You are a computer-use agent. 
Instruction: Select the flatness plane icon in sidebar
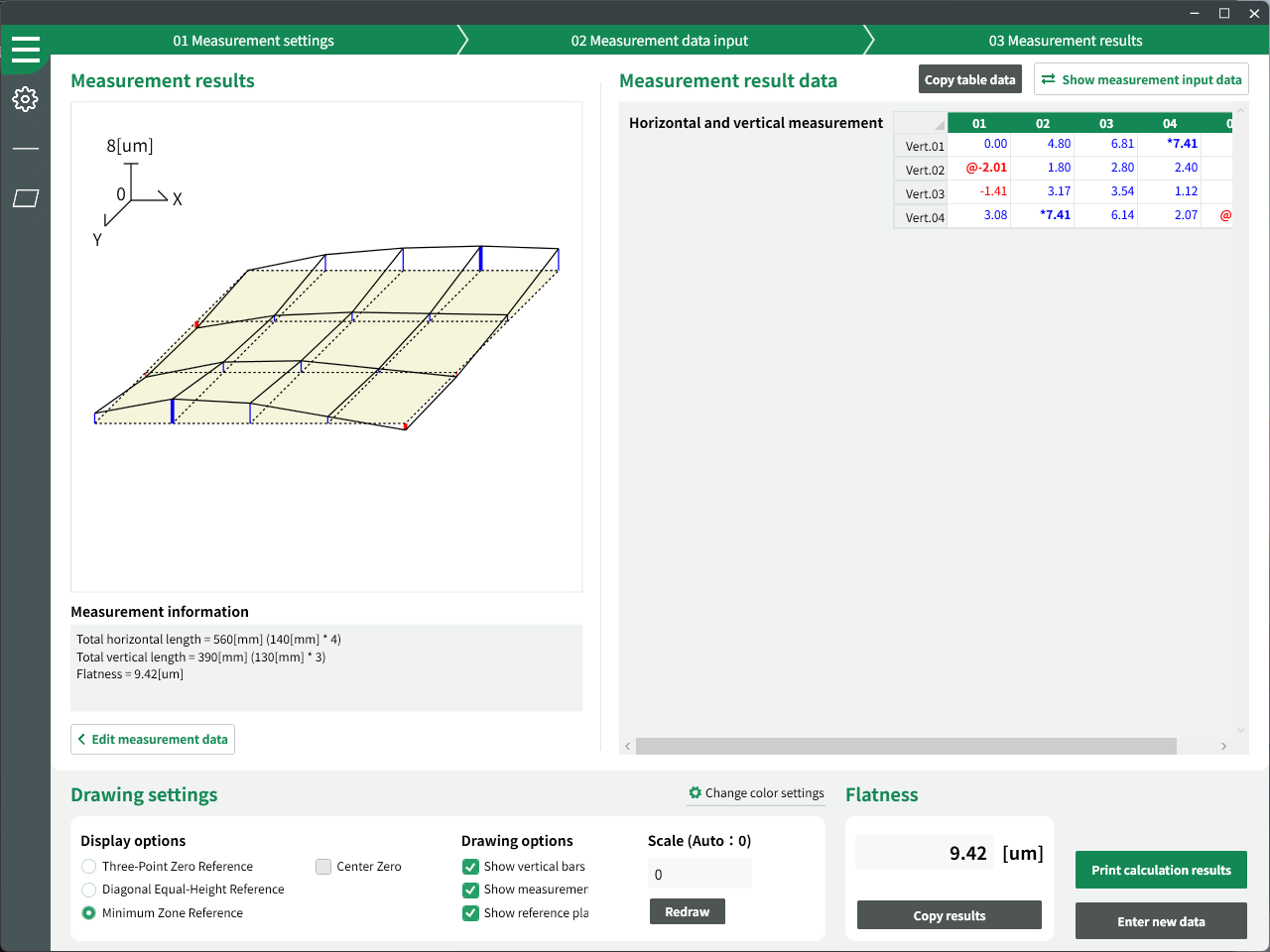click(26, 198)
